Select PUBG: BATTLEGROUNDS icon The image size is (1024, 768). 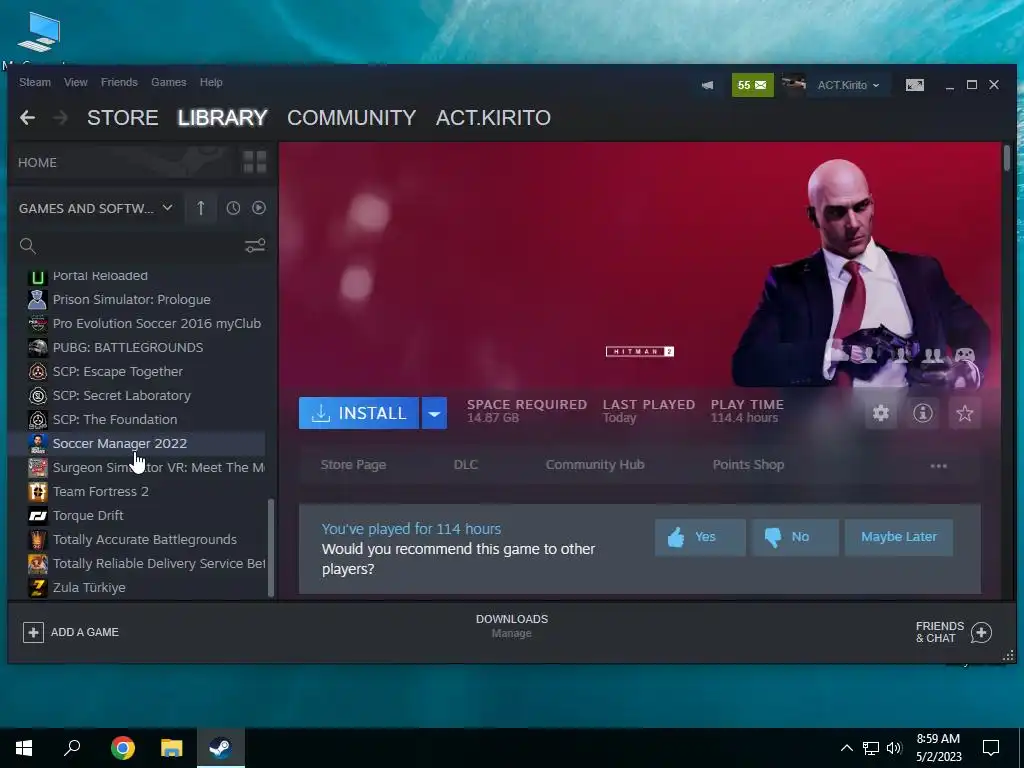tap(38, 347)
